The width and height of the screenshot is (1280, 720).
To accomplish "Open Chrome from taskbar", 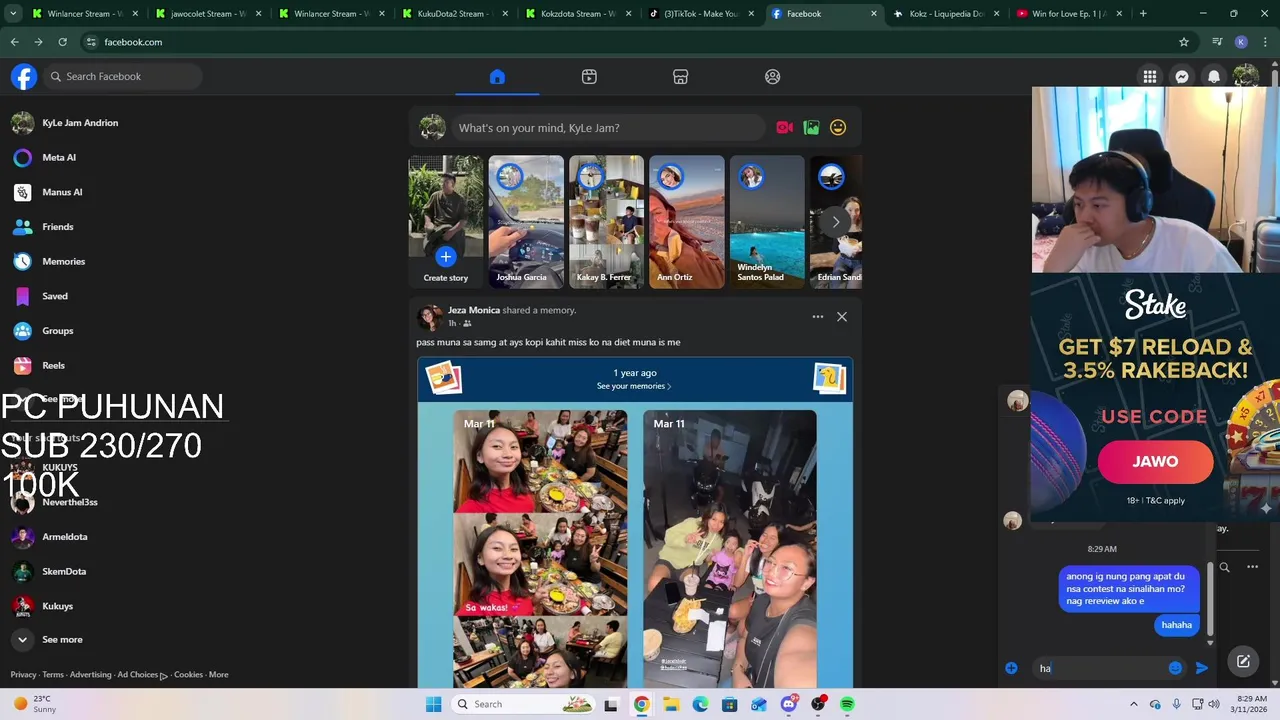I will pos(641,704).
